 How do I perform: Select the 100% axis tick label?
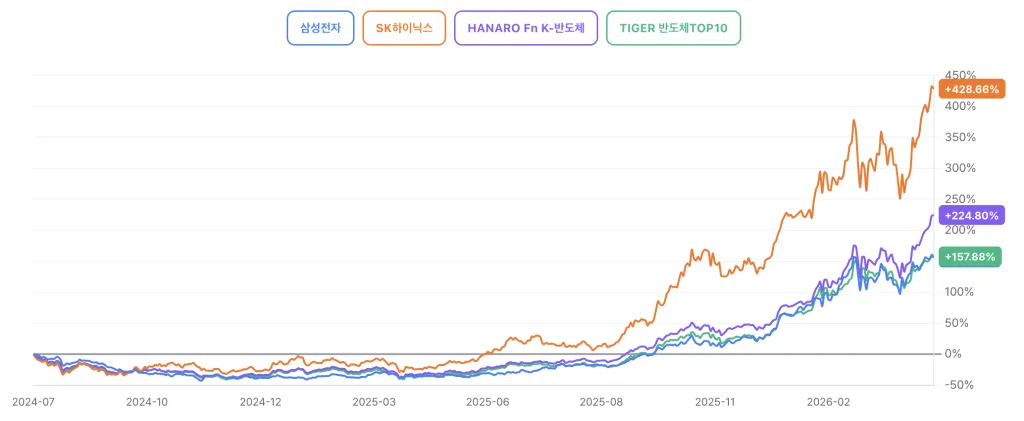(957, 292)
